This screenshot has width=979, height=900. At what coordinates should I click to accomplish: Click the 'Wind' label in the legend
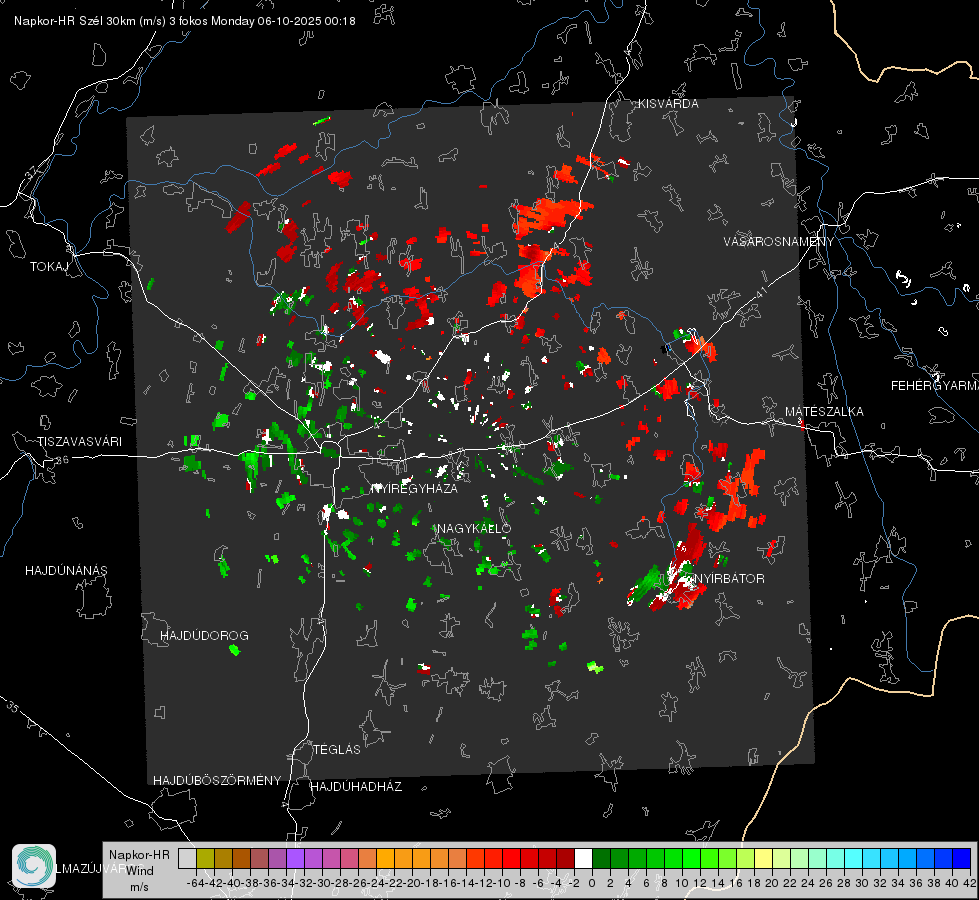140,871
